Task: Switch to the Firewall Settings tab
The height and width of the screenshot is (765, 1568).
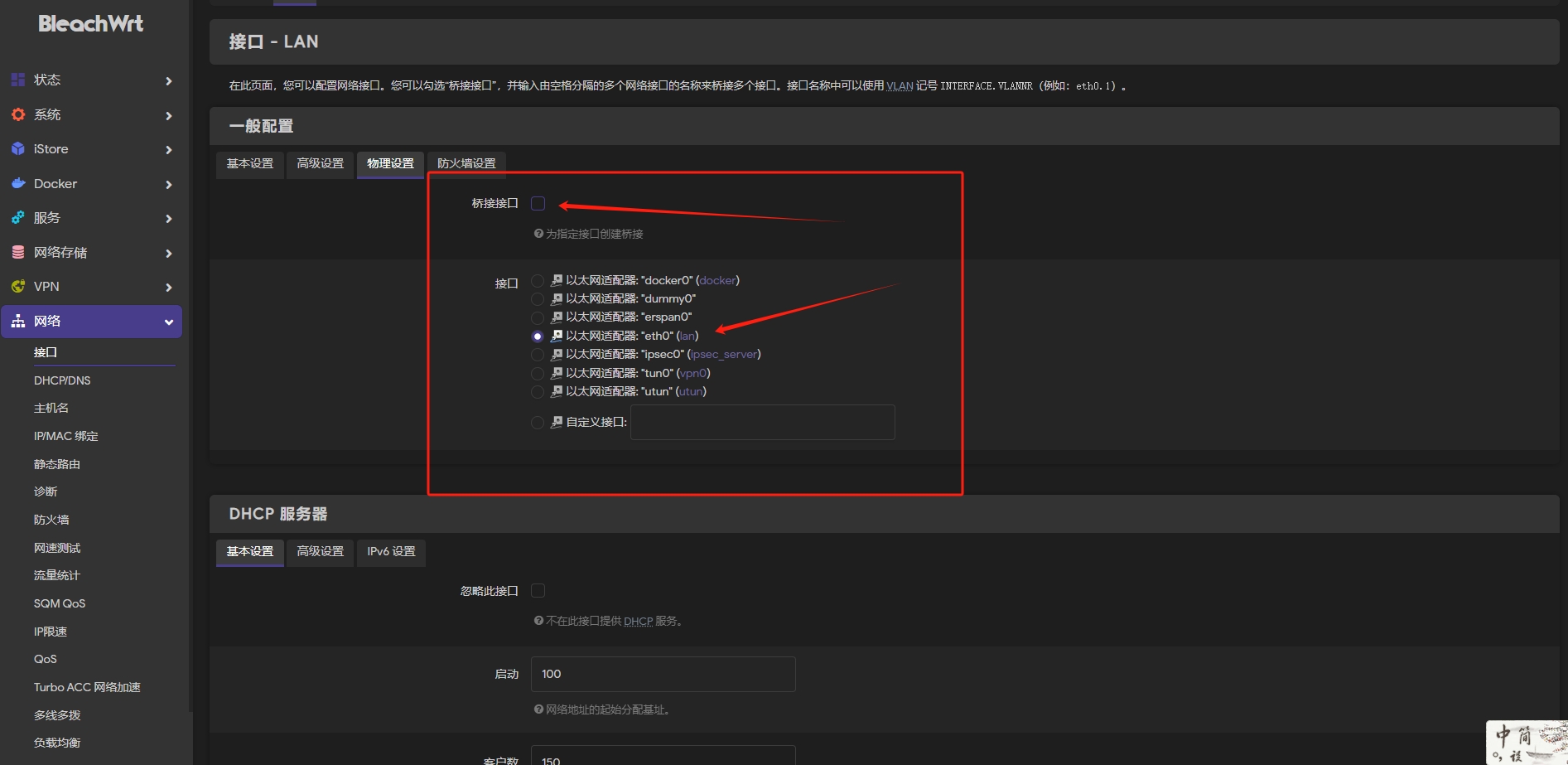Action: click(466, 164)
